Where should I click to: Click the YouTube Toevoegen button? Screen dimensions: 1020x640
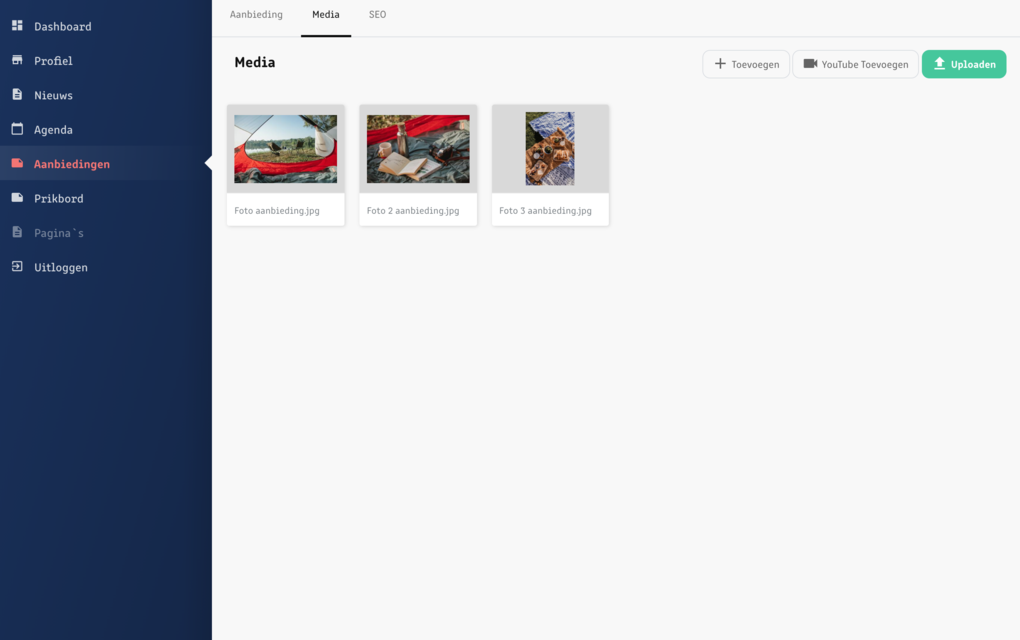tap(855, 64)
